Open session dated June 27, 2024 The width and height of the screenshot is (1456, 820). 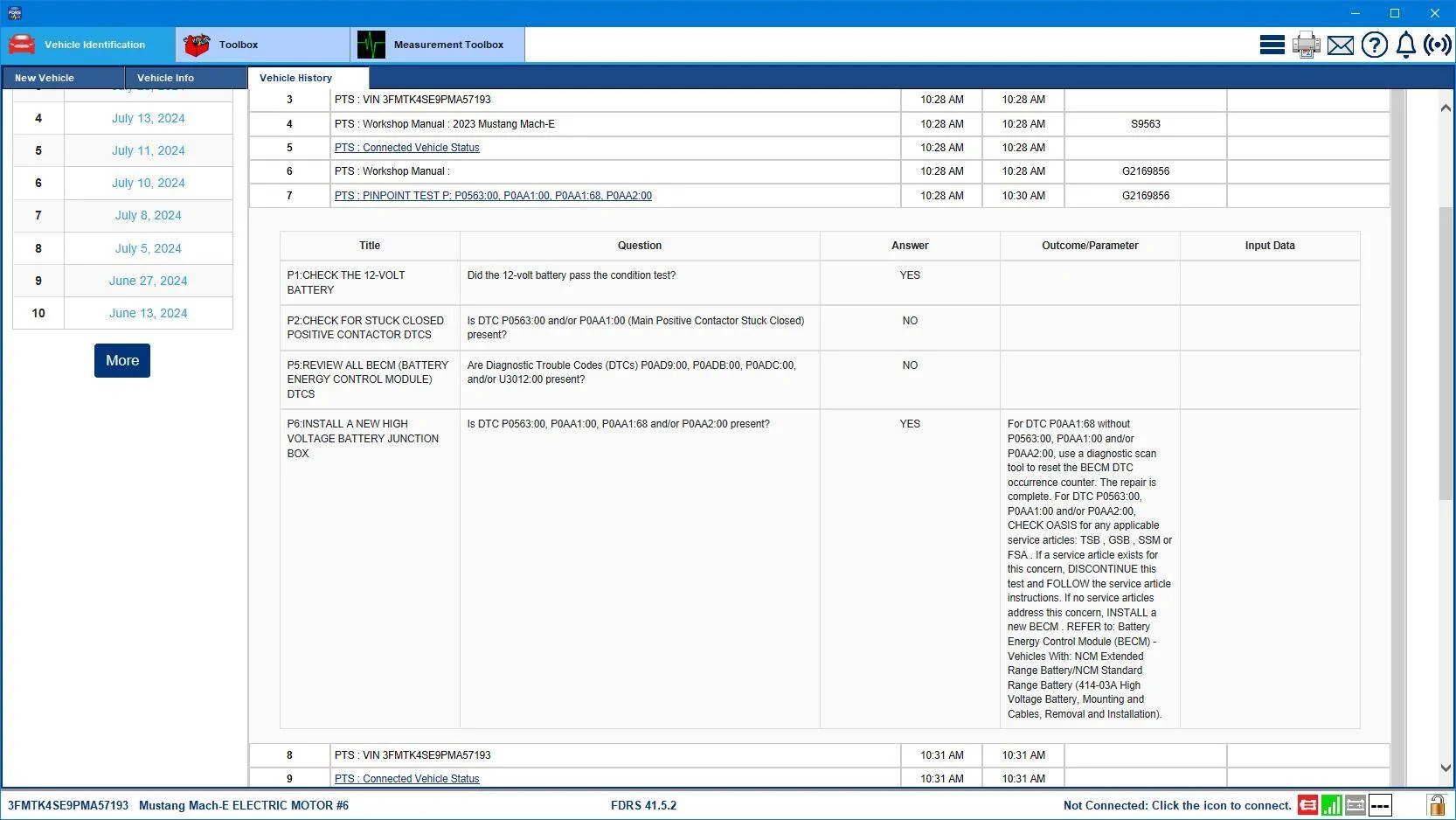click(149, 281)
